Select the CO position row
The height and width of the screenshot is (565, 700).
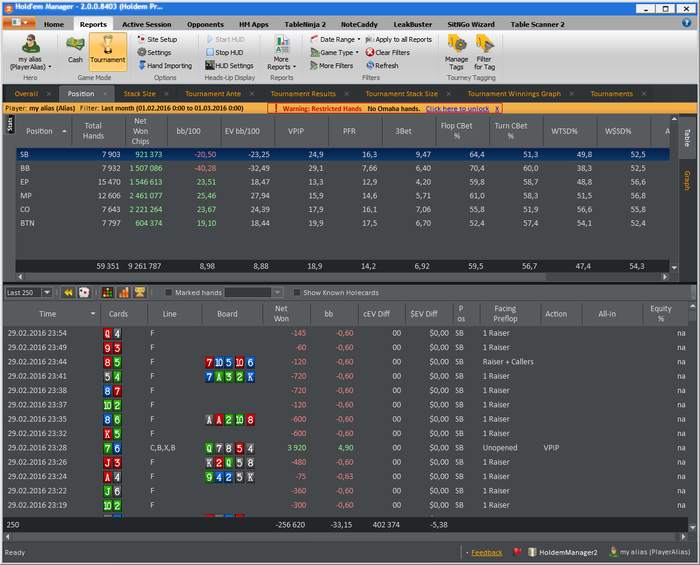coord(342,209)
